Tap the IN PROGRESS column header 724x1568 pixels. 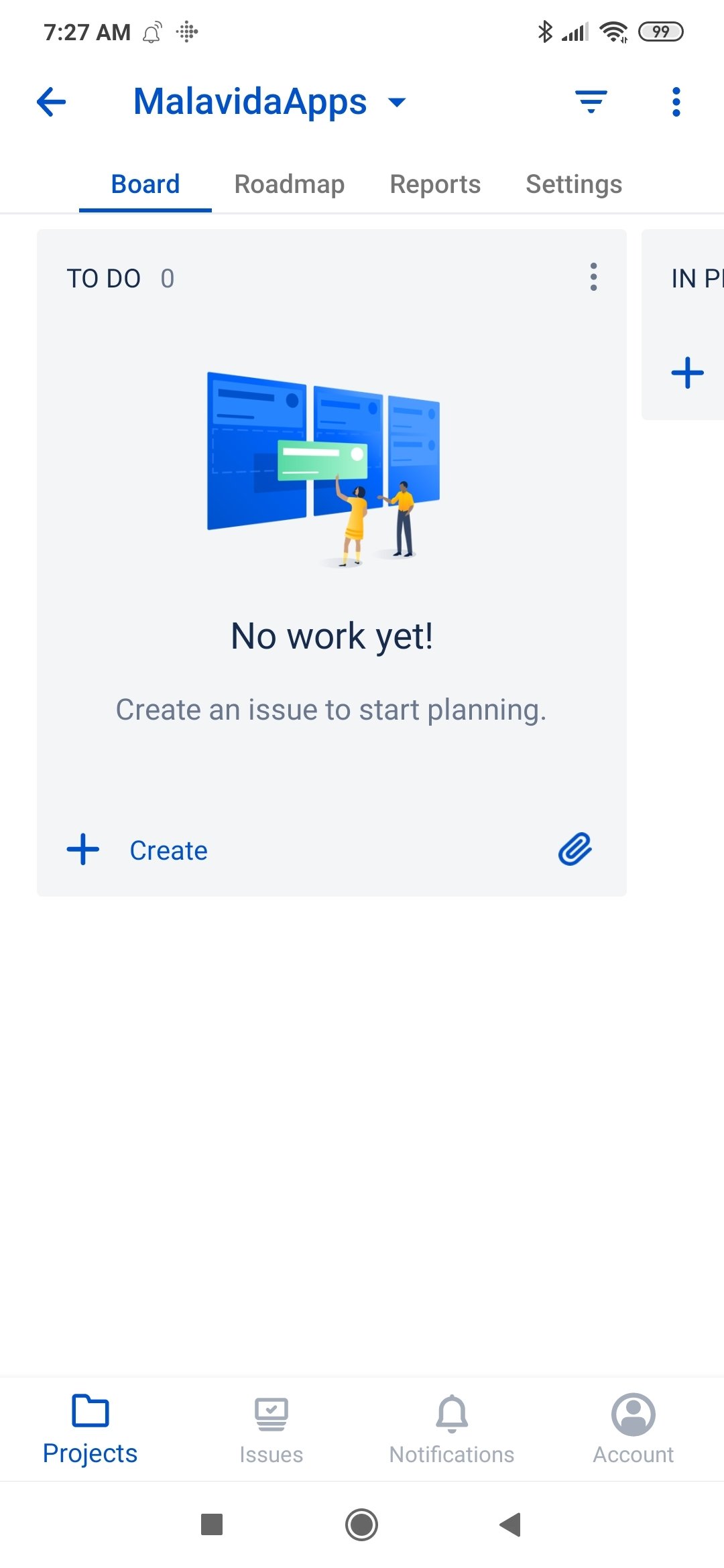coord(697,279)
